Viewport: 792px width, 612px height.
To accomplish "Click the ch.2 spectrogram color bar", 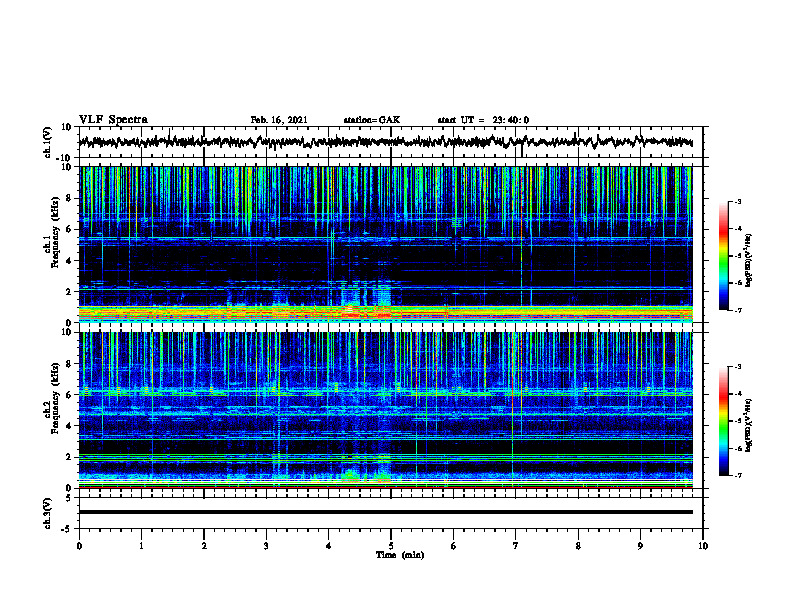I will 723,421.
